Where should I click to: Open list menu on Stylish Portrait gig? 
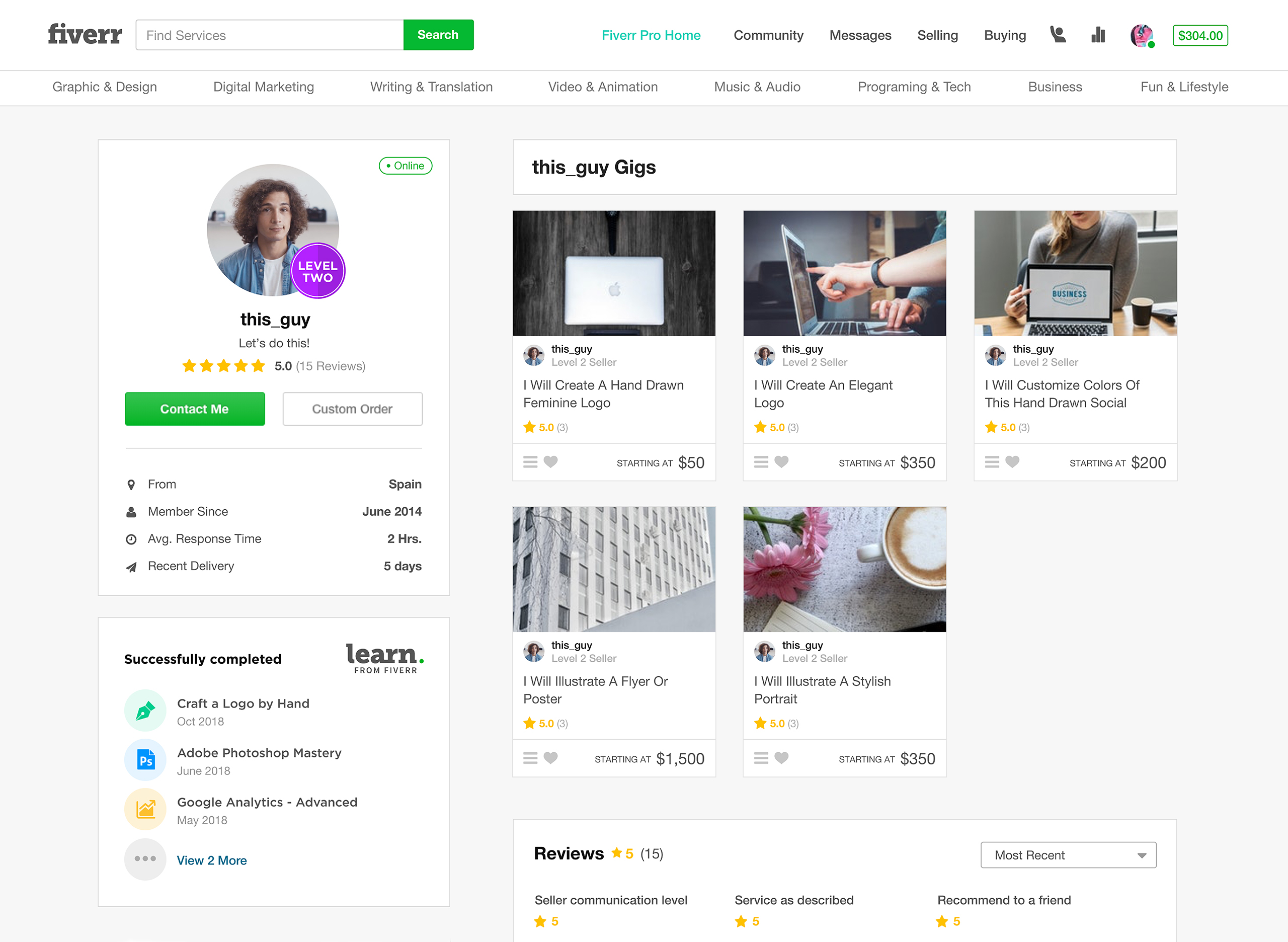tap(761, 758)
